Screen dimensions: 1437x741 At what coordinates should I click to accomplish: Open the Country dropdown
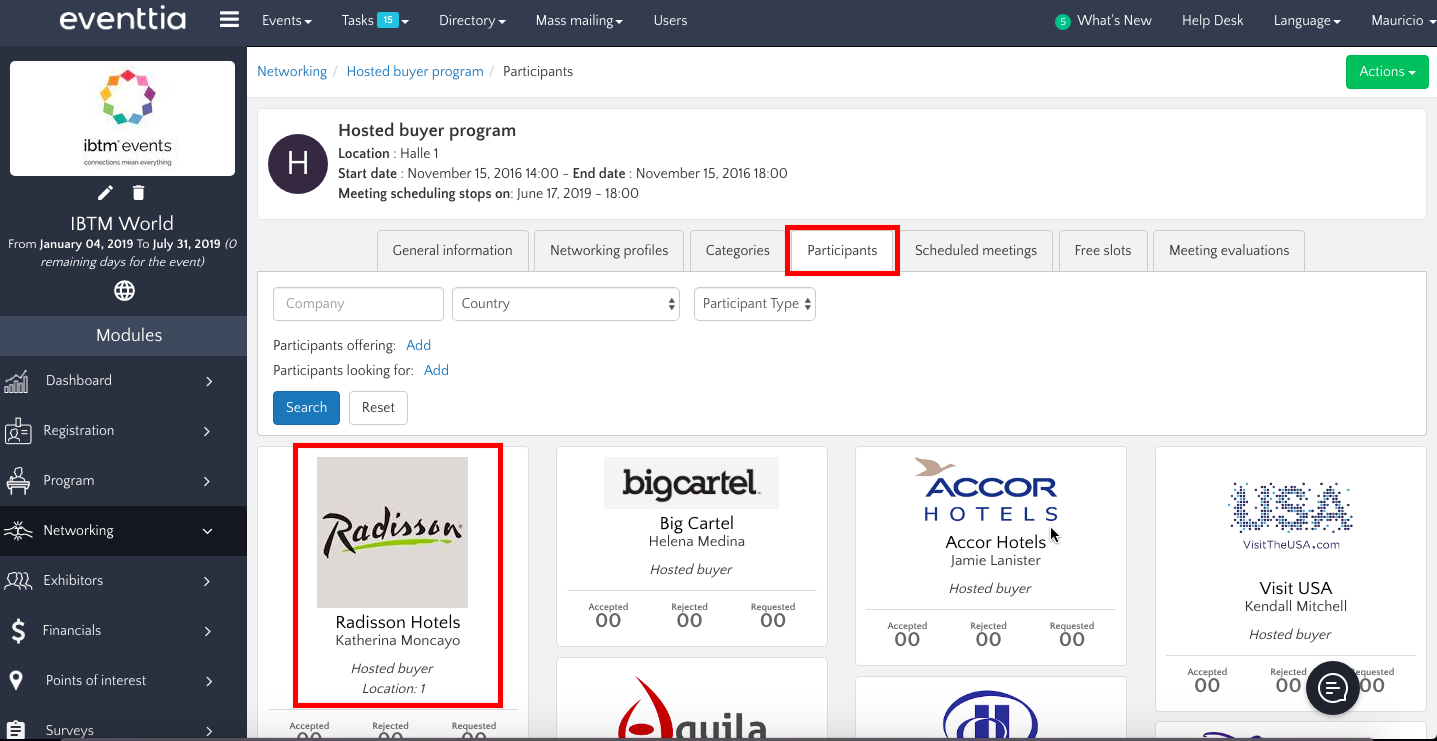tap(566, 304)
